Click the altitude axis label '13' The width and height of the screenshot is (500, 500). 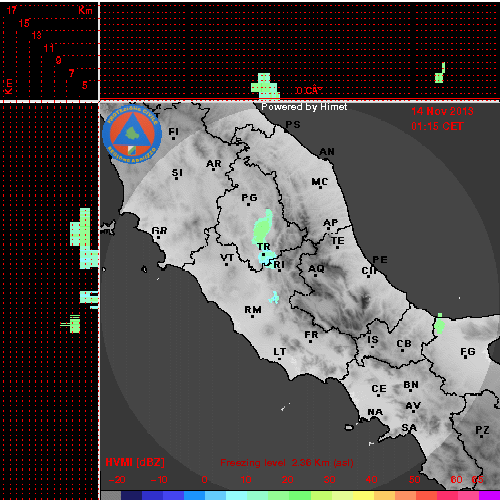tap(36, 35)
